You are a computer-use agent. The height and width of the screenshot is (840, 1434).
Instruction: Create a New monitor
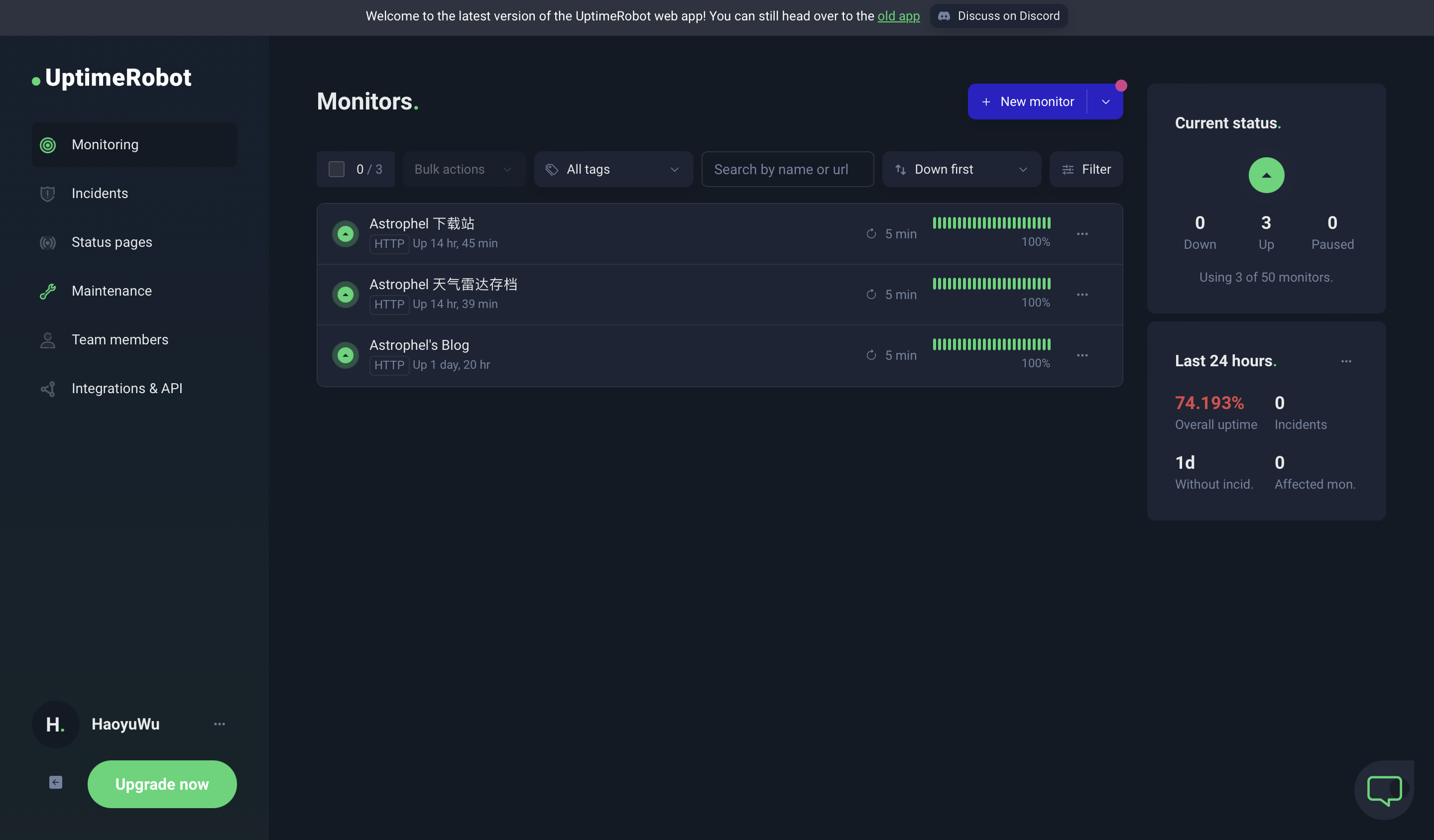[1028, 102]
